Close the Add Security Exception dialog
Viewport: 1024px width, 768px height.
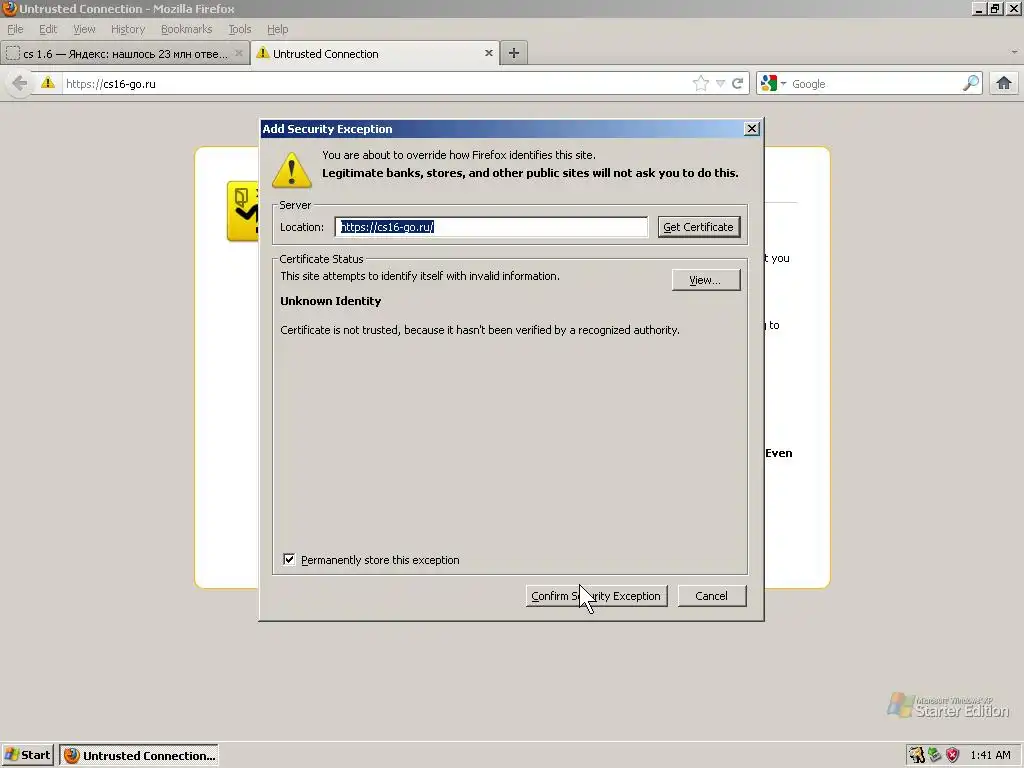(752, 129)
